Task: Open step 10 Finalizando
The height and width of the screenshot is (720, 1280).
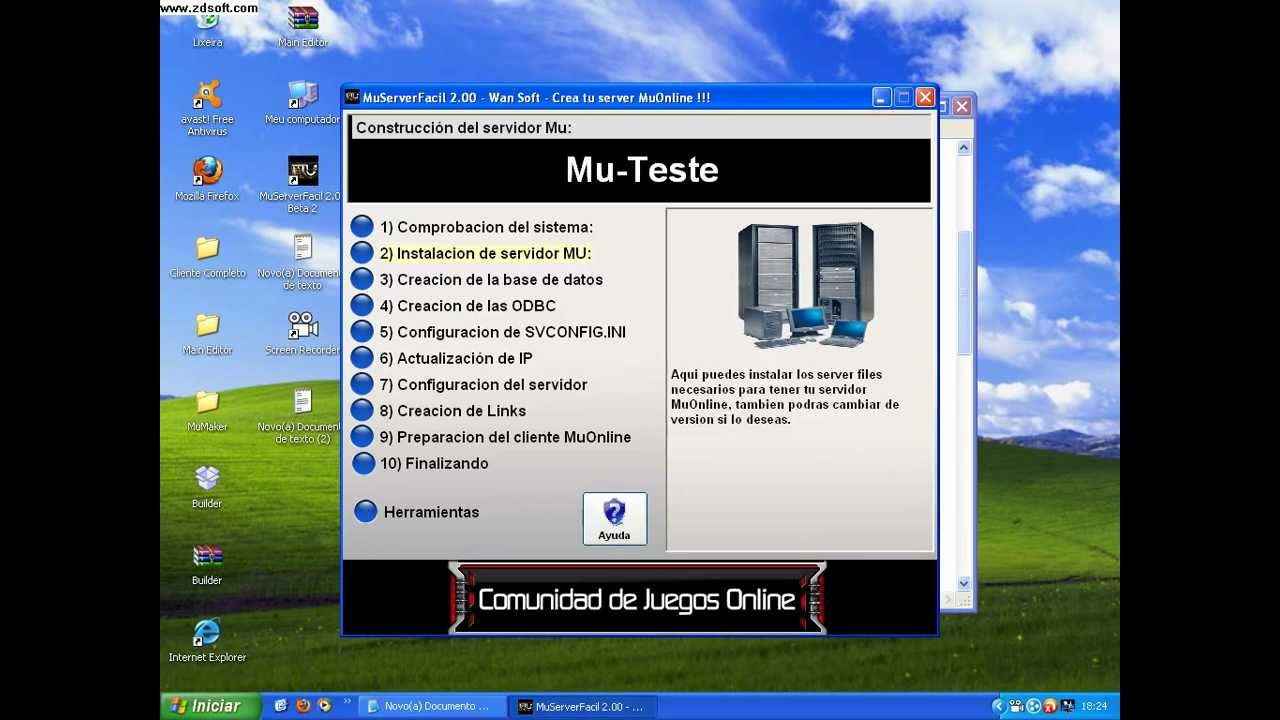Action: (434, 463)
